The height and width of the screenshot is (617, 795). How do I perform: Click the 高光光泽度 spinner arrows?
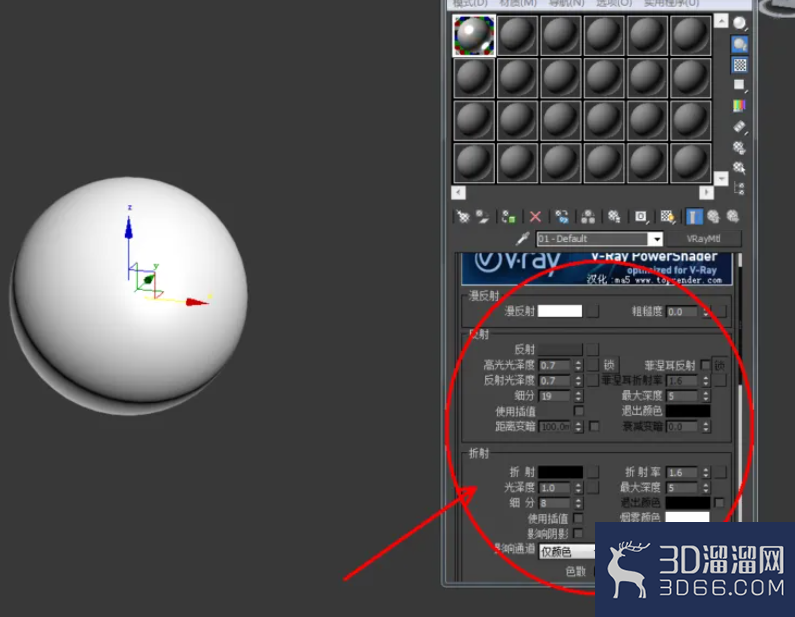point(578,365)
